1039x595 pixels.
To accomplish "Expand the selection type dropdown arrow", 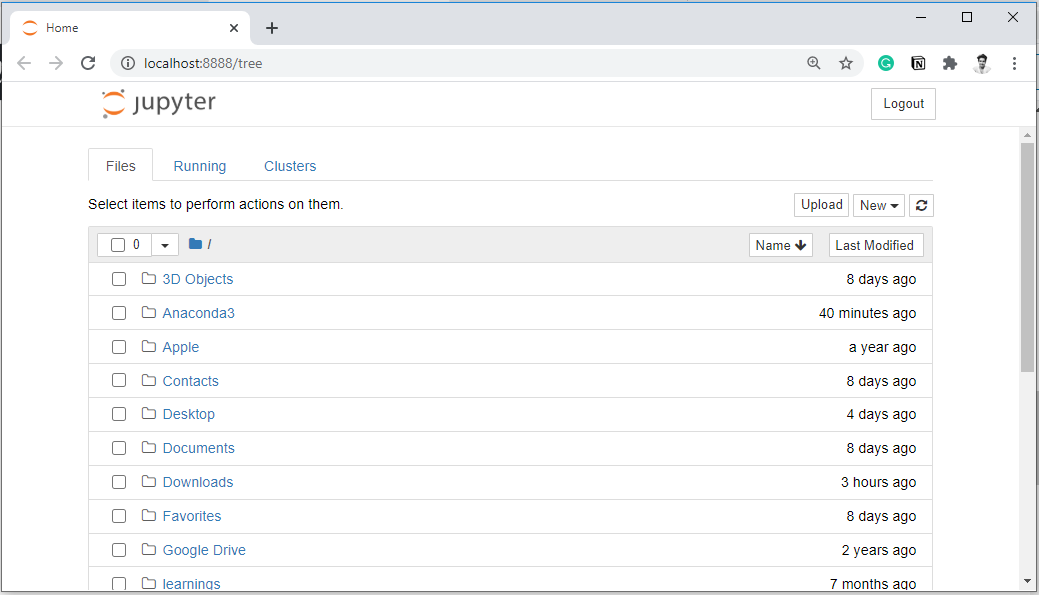I will point(165,245).
